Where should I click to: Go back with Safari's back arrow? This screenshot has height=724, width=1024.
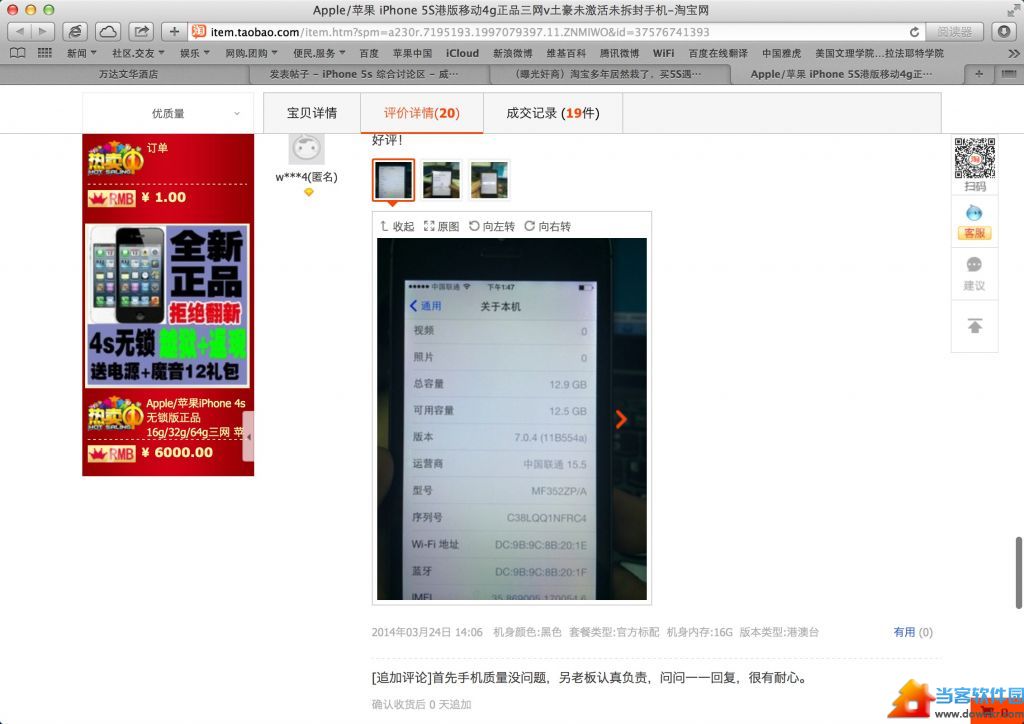tap(19, 31)
